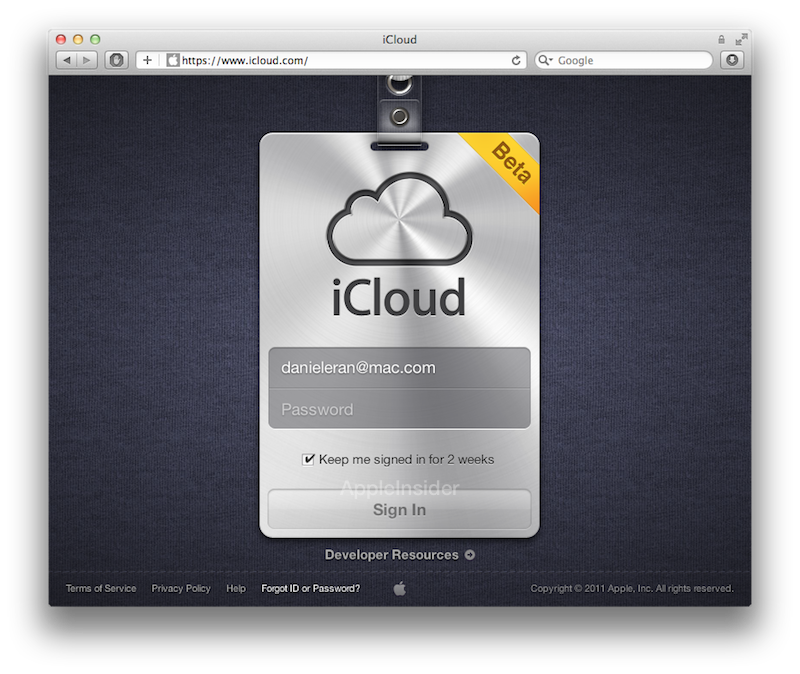Click the Apple ID email field
This screenshot has width=800, height=674.
click(399, 368)
